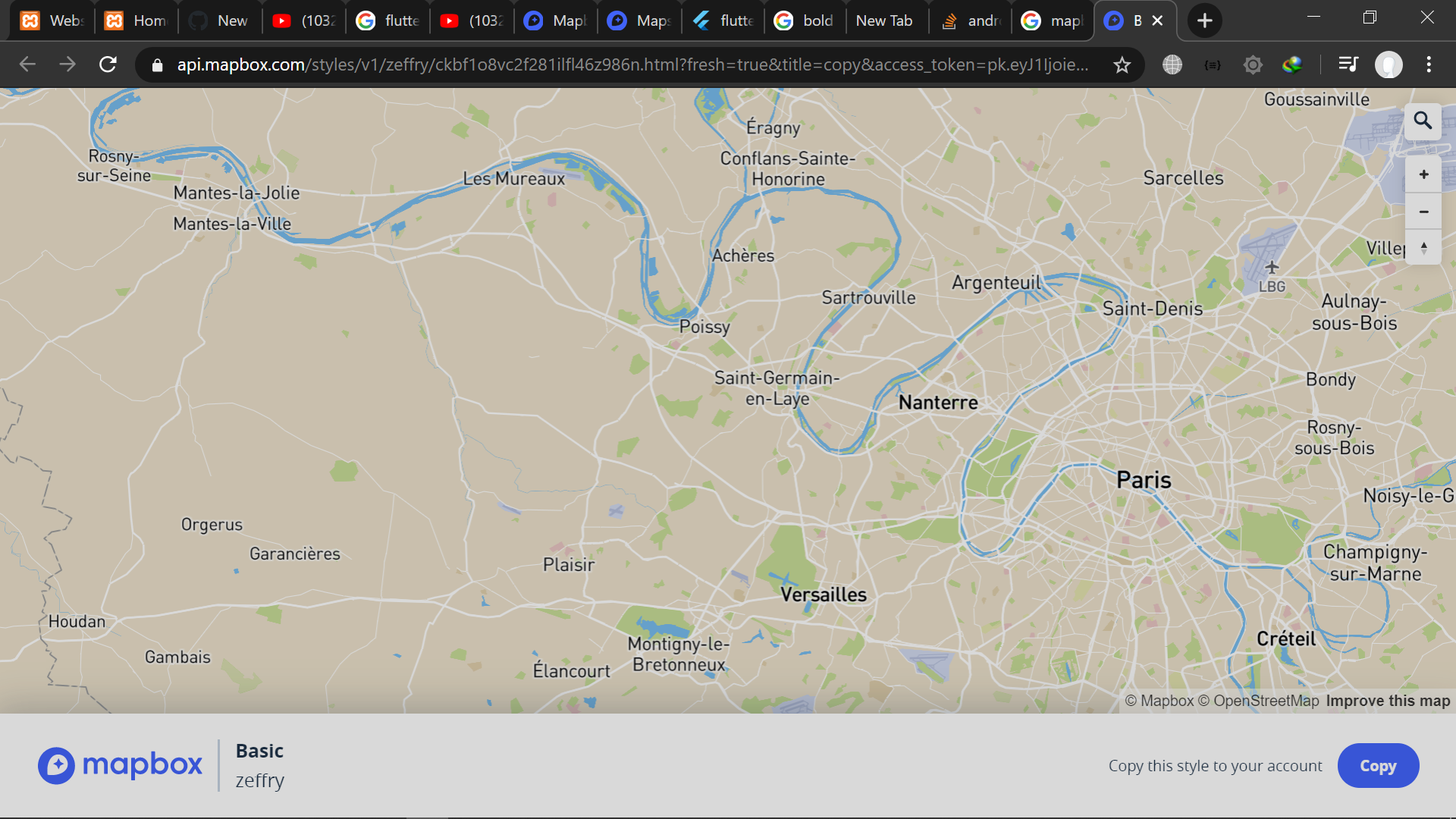The height and width of the screenshot is (819, 1456).
Task: Click the Mapbox logo
Action: pyautogui.click(x=121, y=765)
